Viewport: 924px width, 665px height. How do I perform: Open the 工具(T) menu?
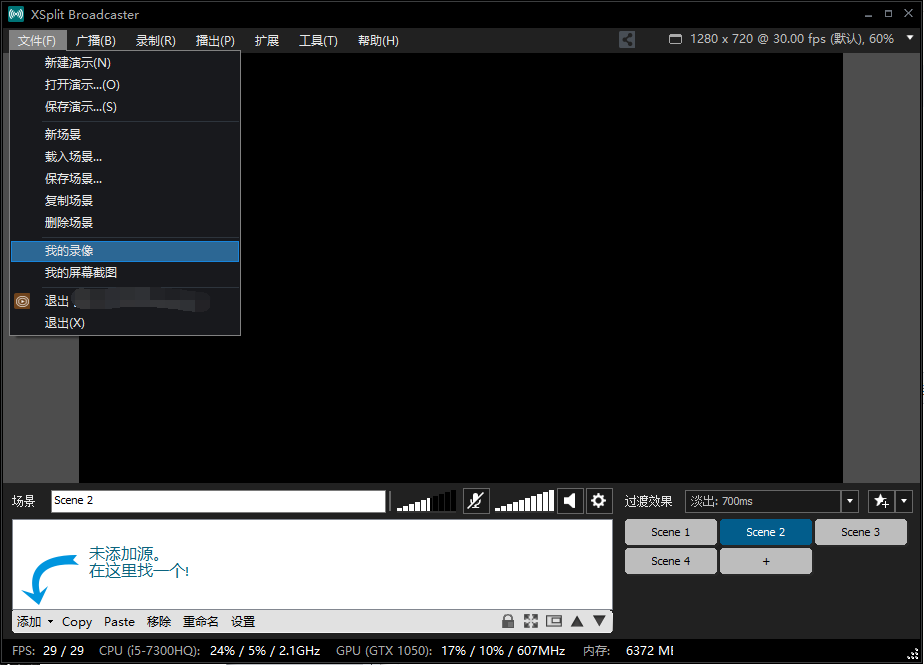[318, 41]
